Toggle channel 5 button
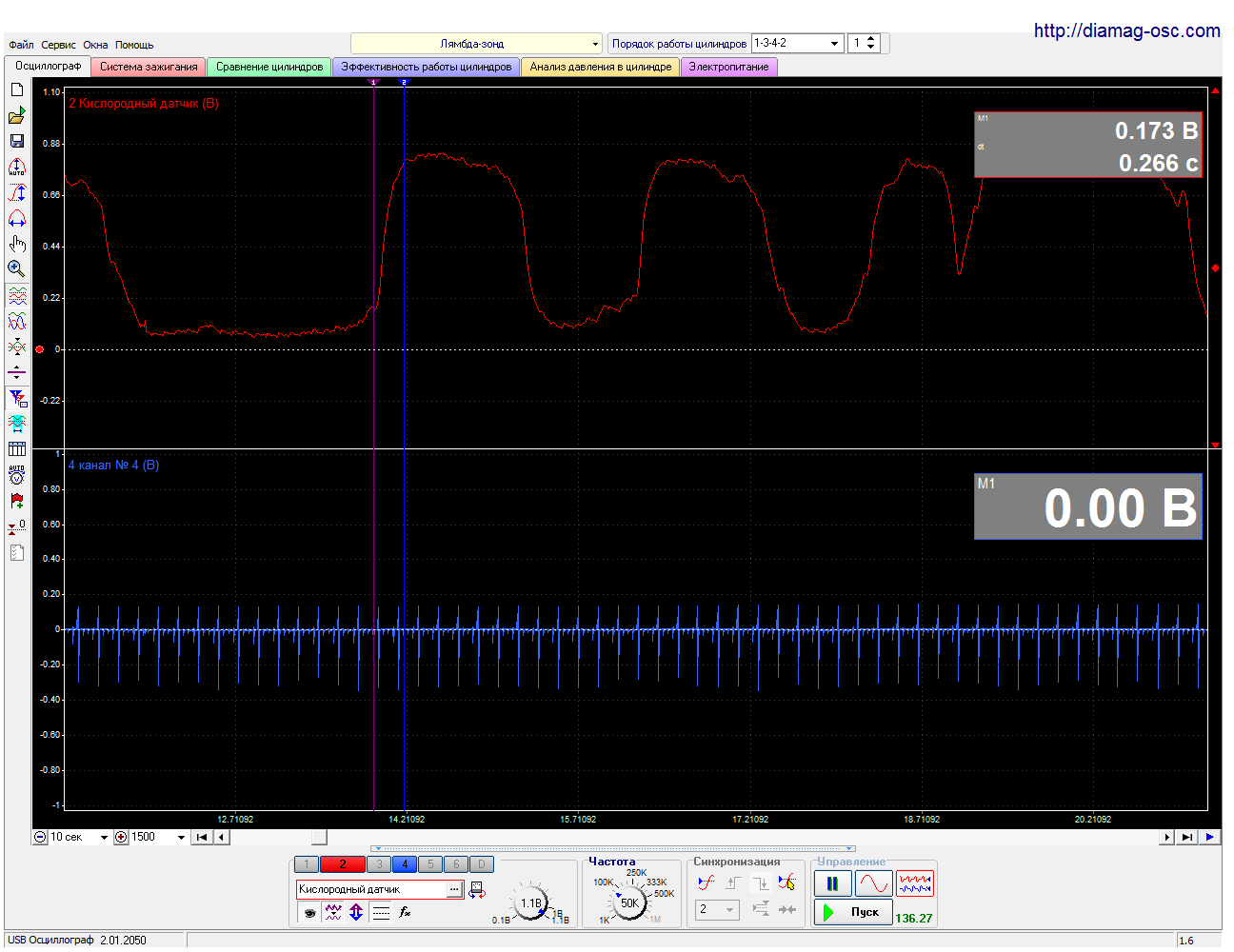Image resolution: width=1234 pixels, height=952 pixels. 430,864
